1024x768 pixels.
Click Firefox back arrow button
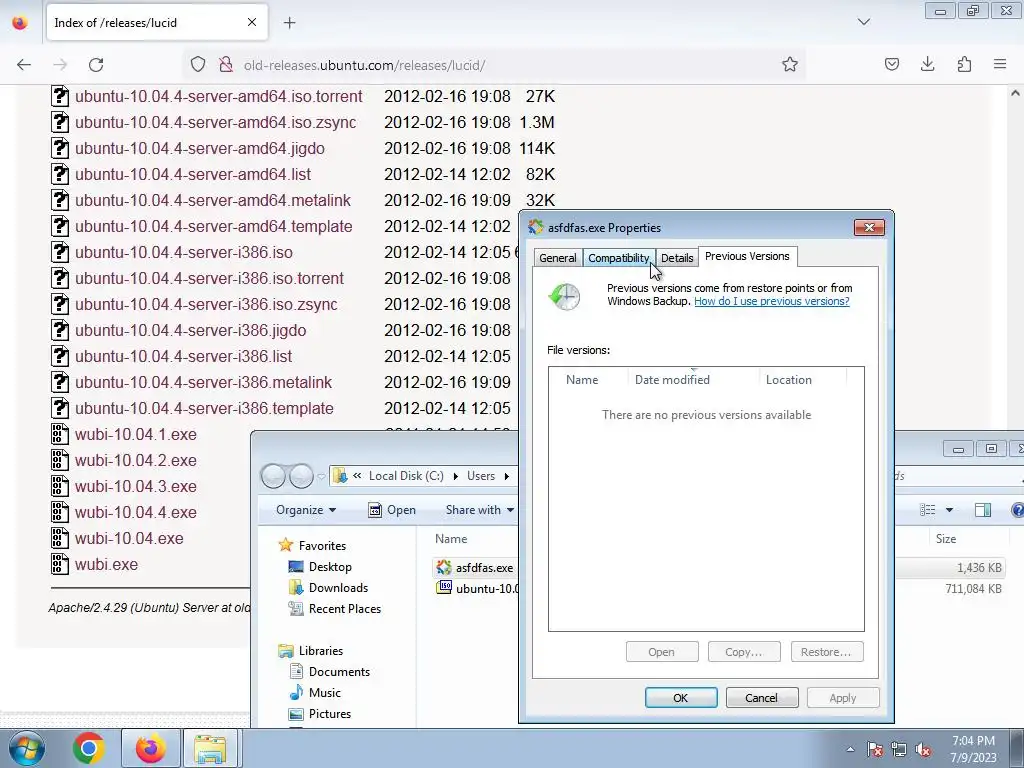click(x=24, y=65)
